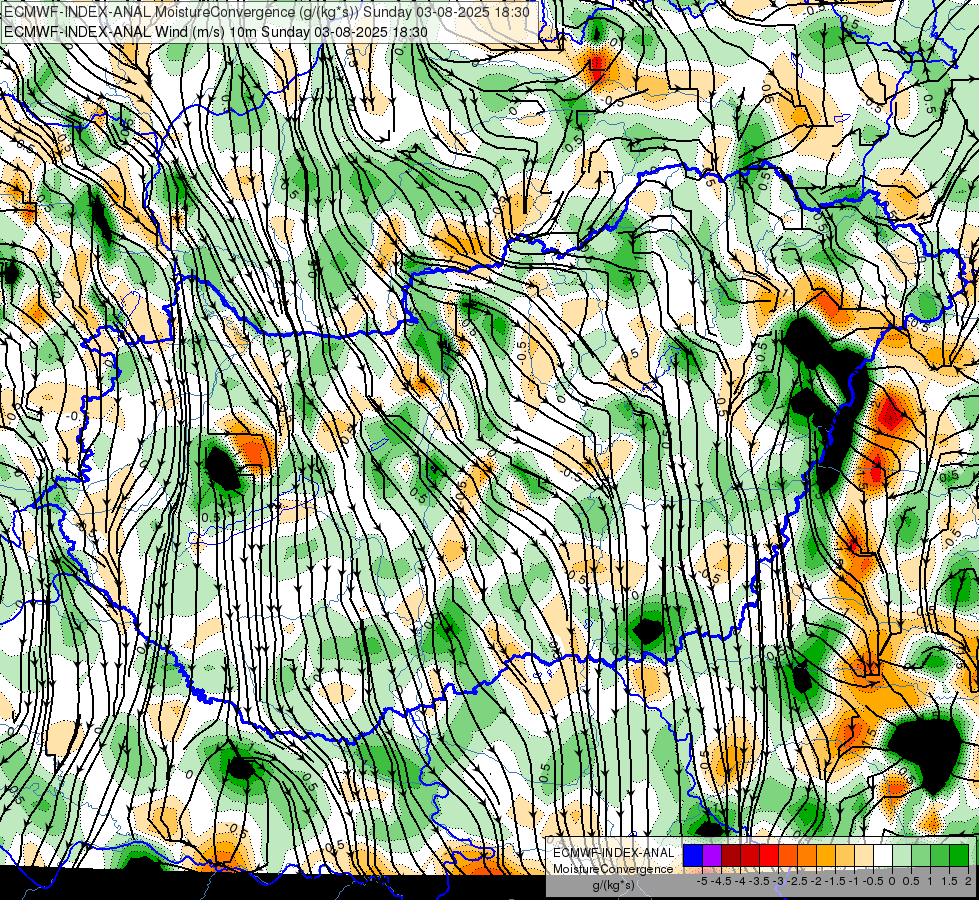
Task: Click the '-2.5' legend scale value
Action: click(x=797, y=881)
